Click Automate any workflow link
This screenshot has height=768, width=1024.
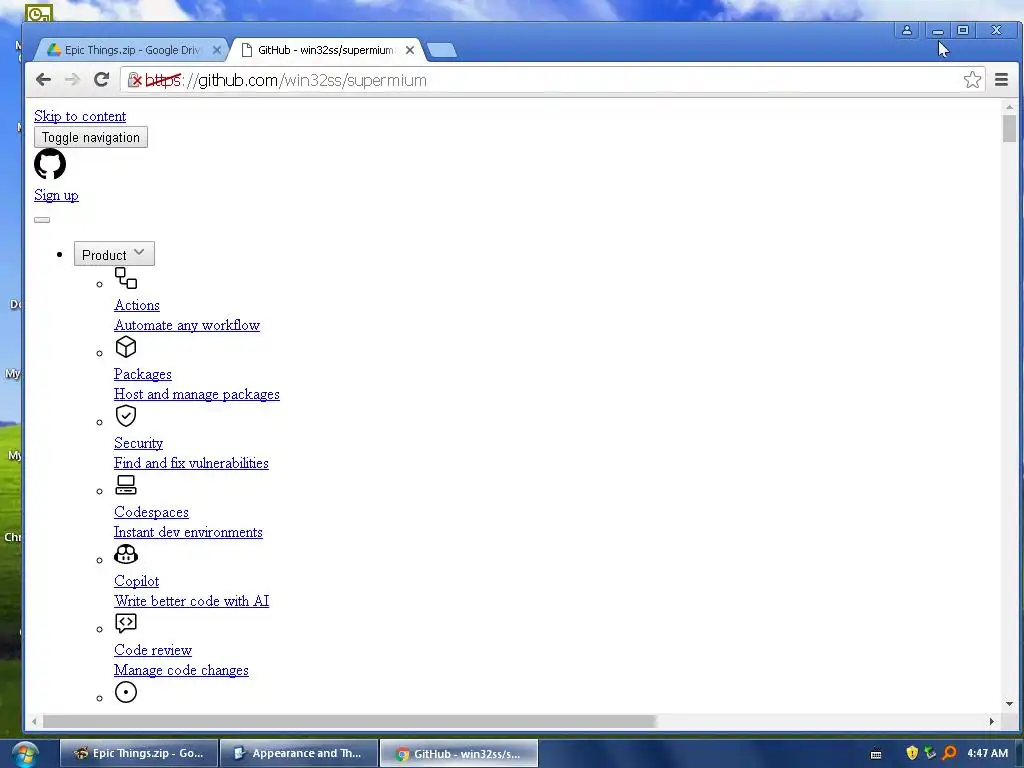[187, 325]
